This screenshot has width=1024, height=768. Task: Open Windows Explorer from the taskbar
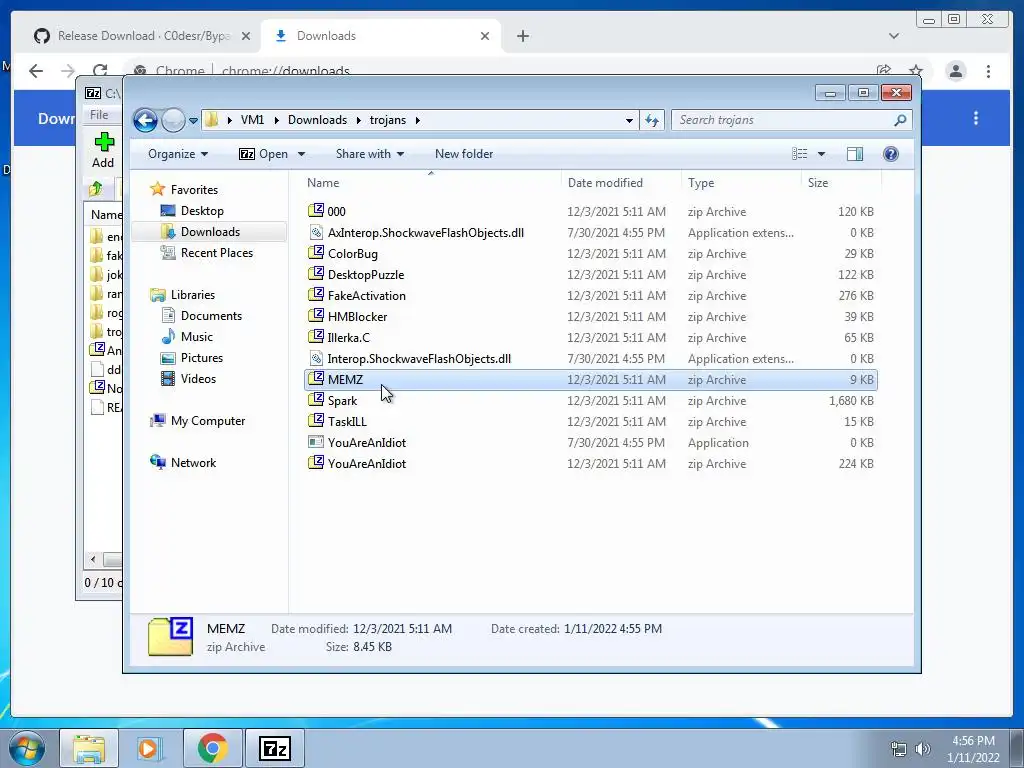point(89,748)
